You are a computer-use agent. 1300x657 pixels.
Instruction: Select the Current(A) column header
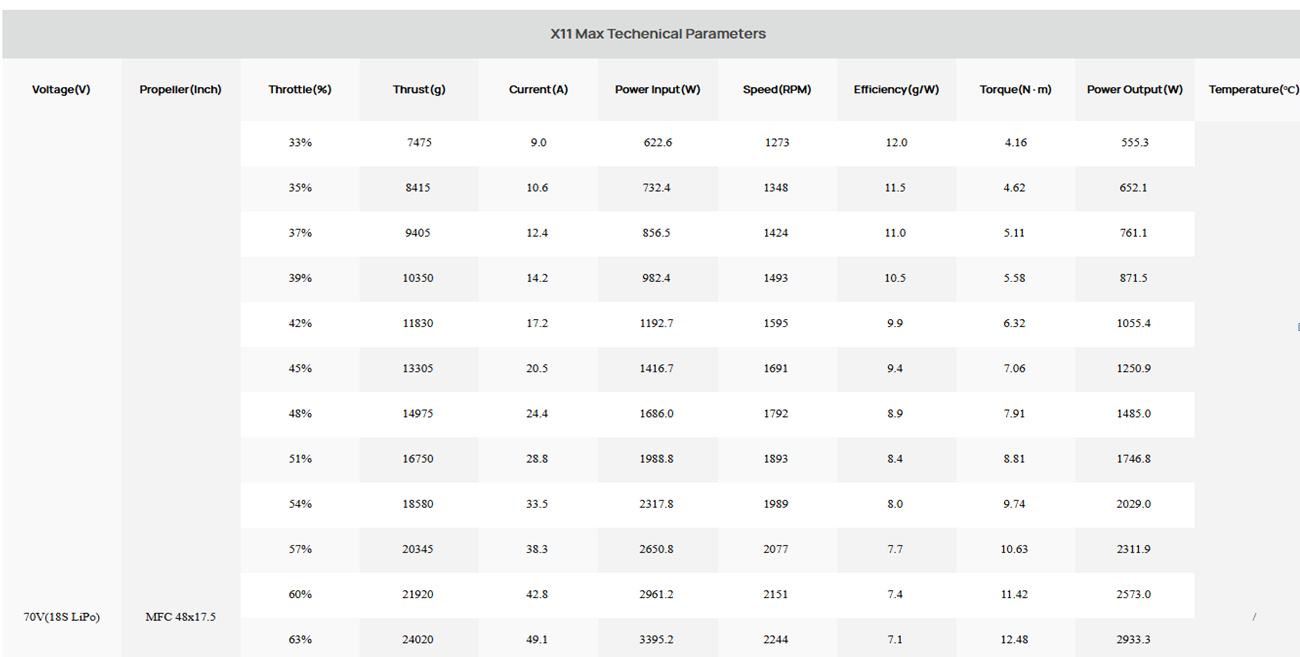point(538,90)
